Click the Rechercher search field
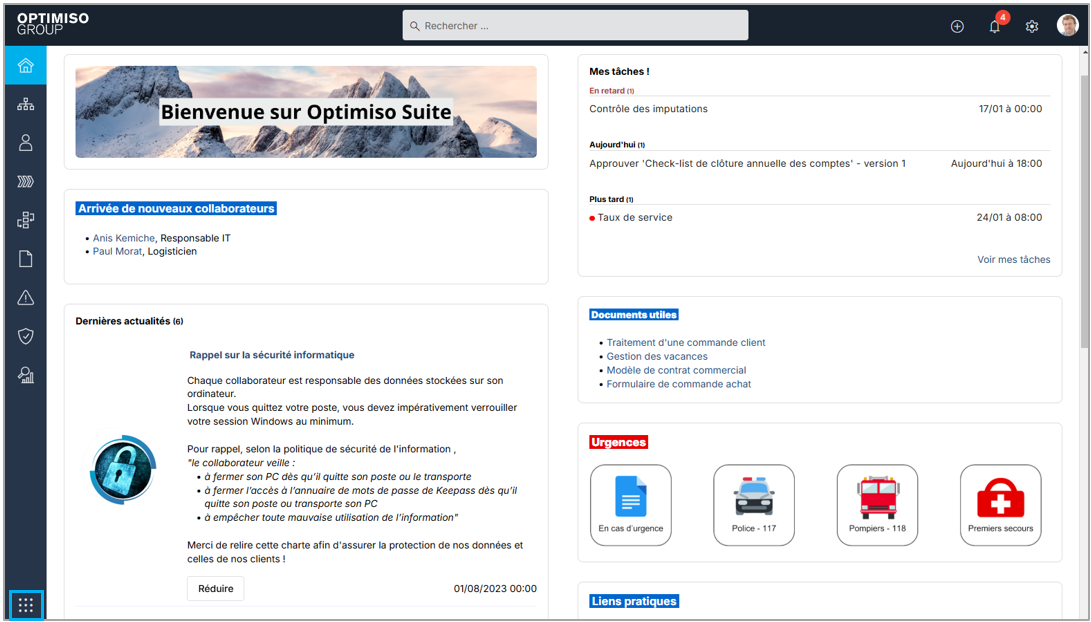The image size is (1091, 622). pyautogui.click(x=575, y=26)
